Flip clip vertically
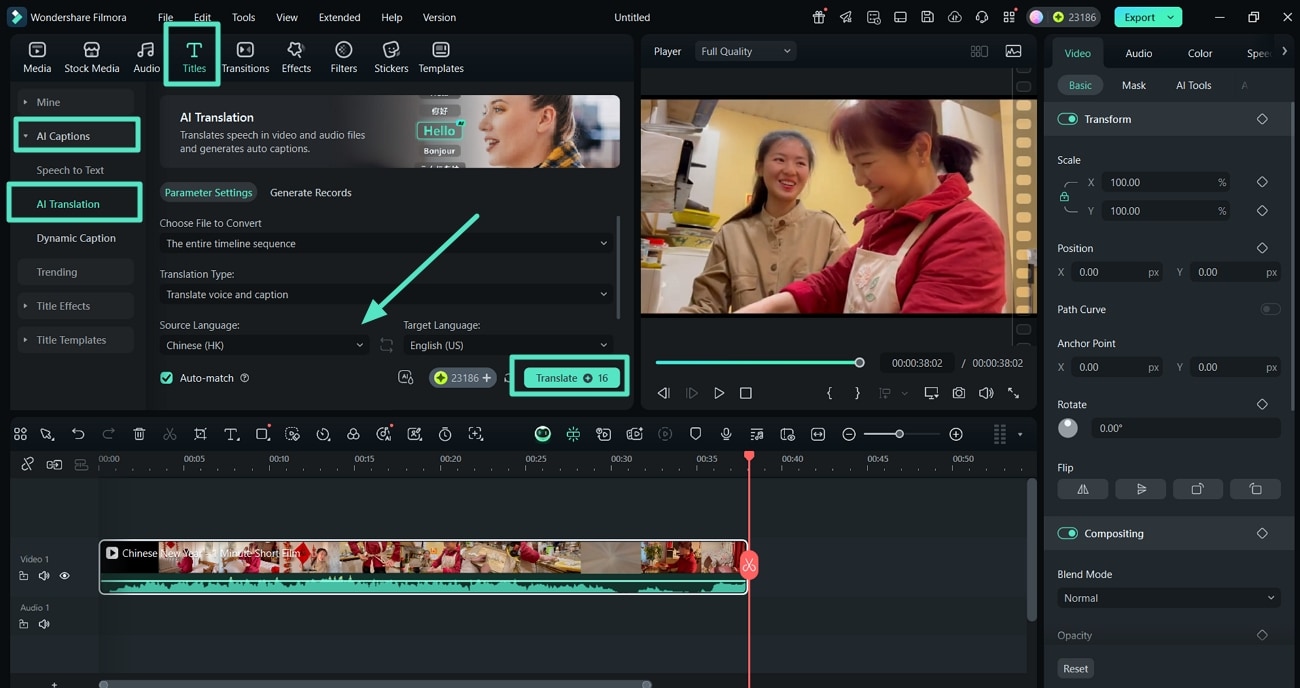This screenshot has width=1300, height=688. click(1141, 489)
